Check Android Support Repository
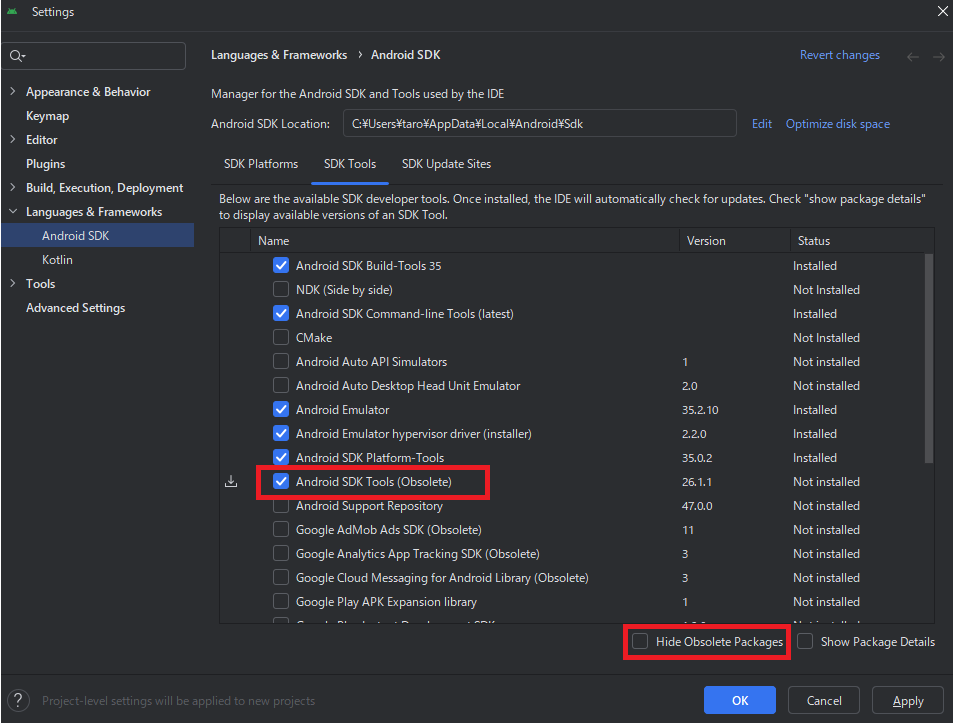 click(281, 506)
